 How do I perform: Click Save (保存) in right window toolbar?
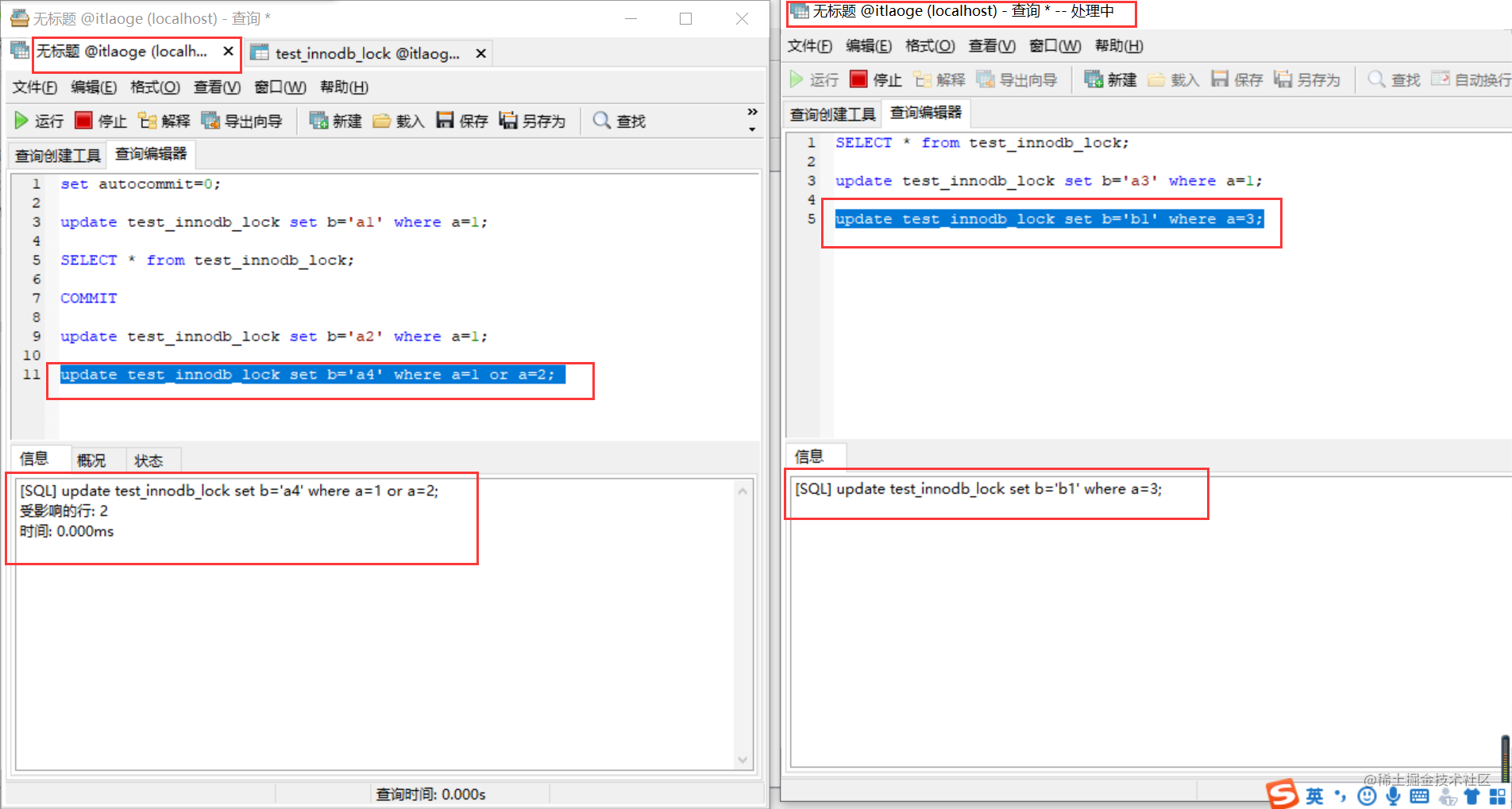1237,79
